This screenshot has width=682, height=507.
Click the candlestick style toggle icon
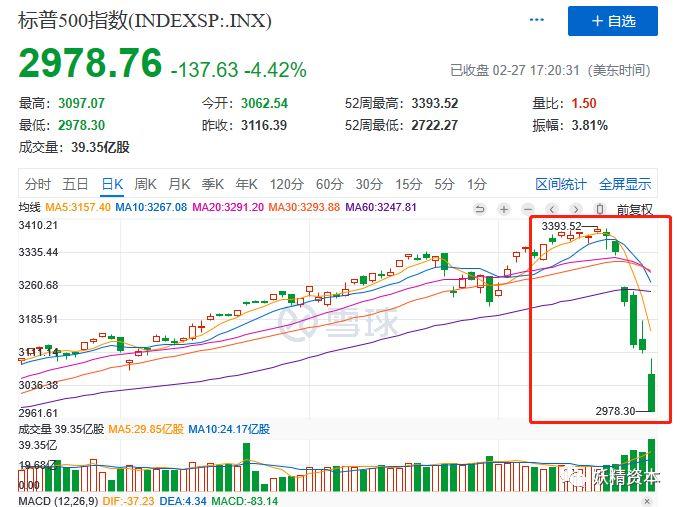point(598,208)
